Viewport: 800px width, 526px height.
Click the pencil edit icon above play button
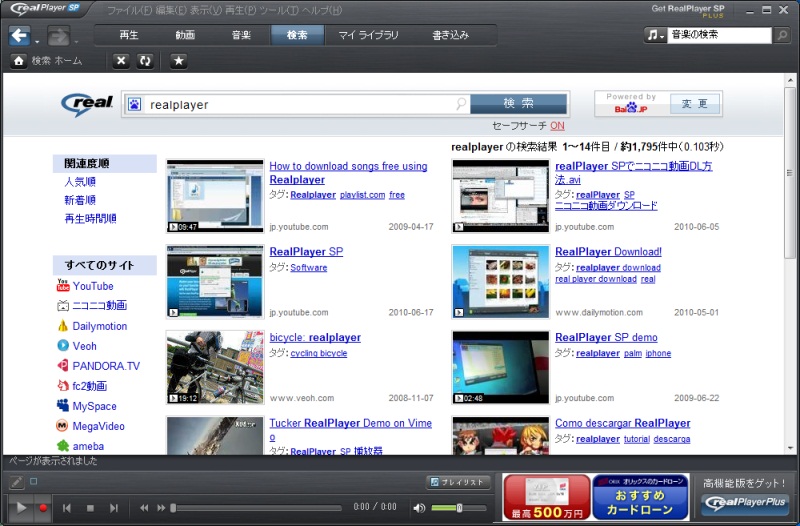coord(16,482)
